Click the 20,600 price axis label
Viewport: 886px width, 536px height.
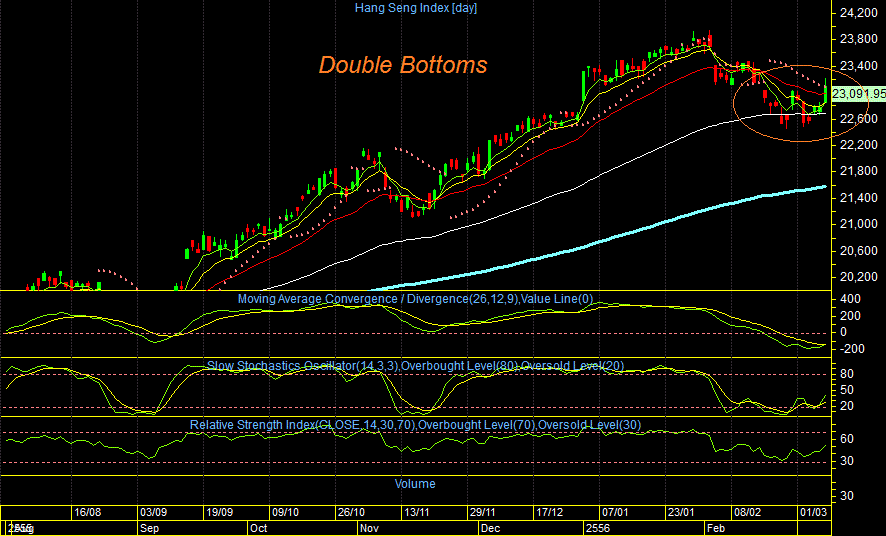[859, 251]
